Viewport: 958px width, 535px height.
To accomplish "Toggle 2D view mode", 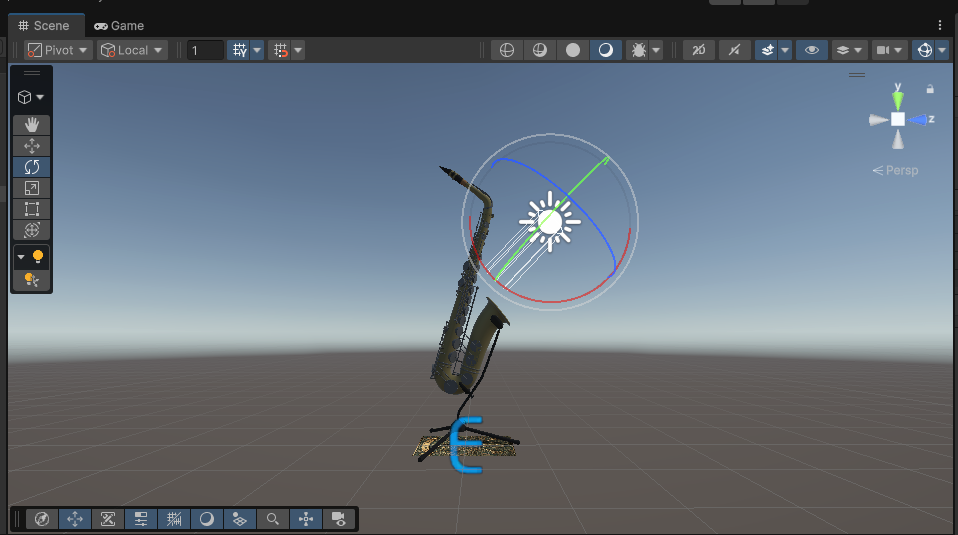I will click(x=699, y=50).
